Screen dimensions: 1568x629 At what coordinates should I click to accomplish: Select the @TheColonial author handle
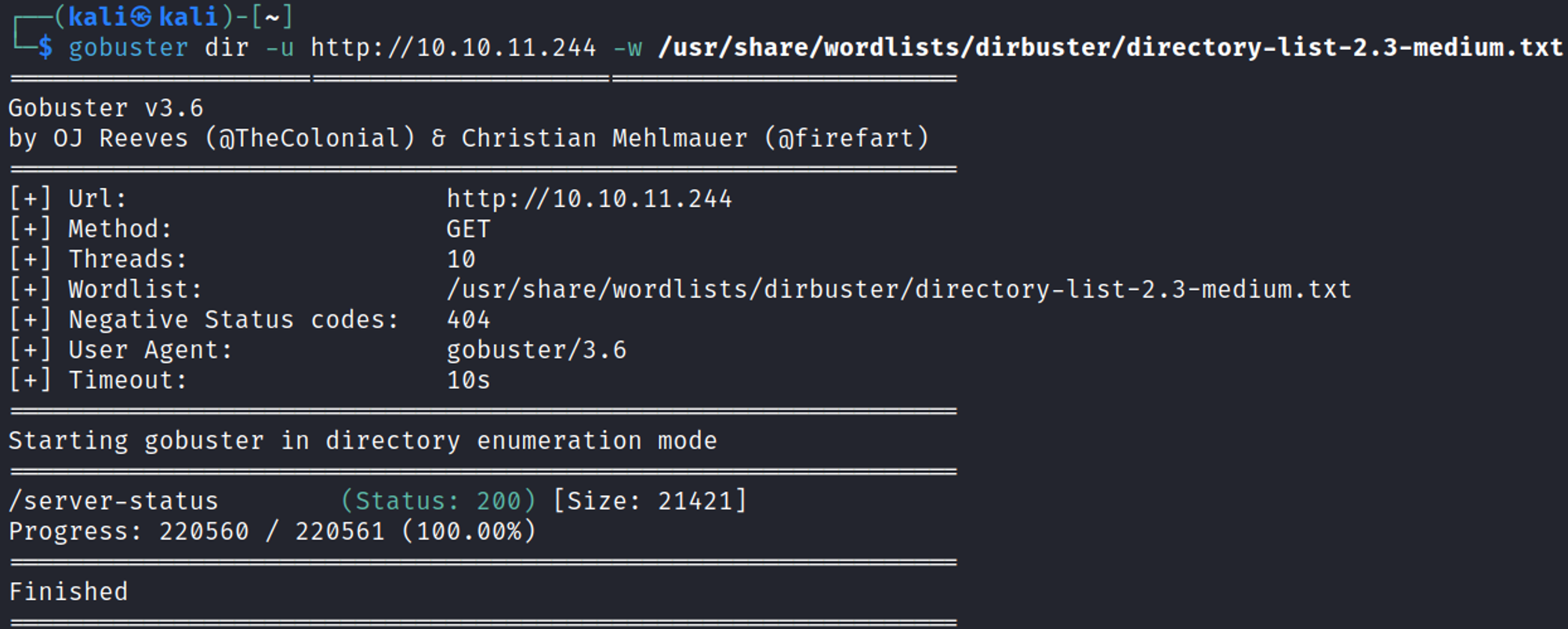tap(309, 138)
